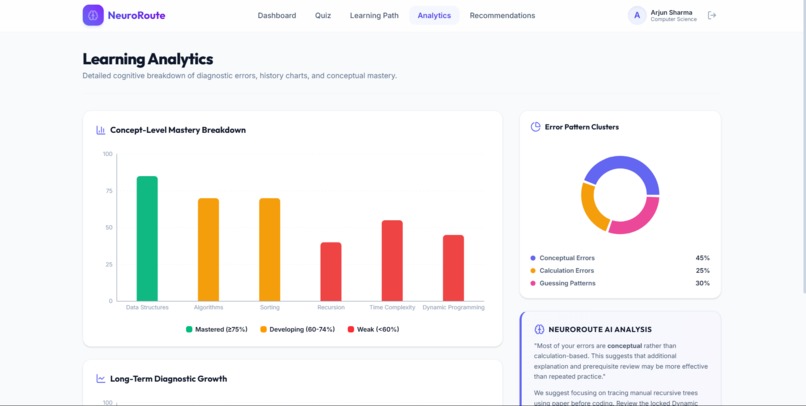
Task: Click the 'Dynamic Programming' axis label
Action: (x=453, y=307)
